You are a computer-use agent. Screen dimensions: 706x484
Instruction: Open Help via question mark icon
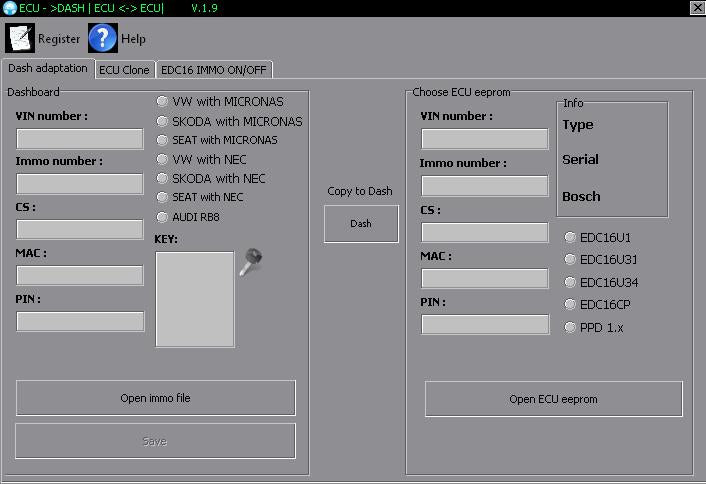pyautogui.click(x=103, y=39)
